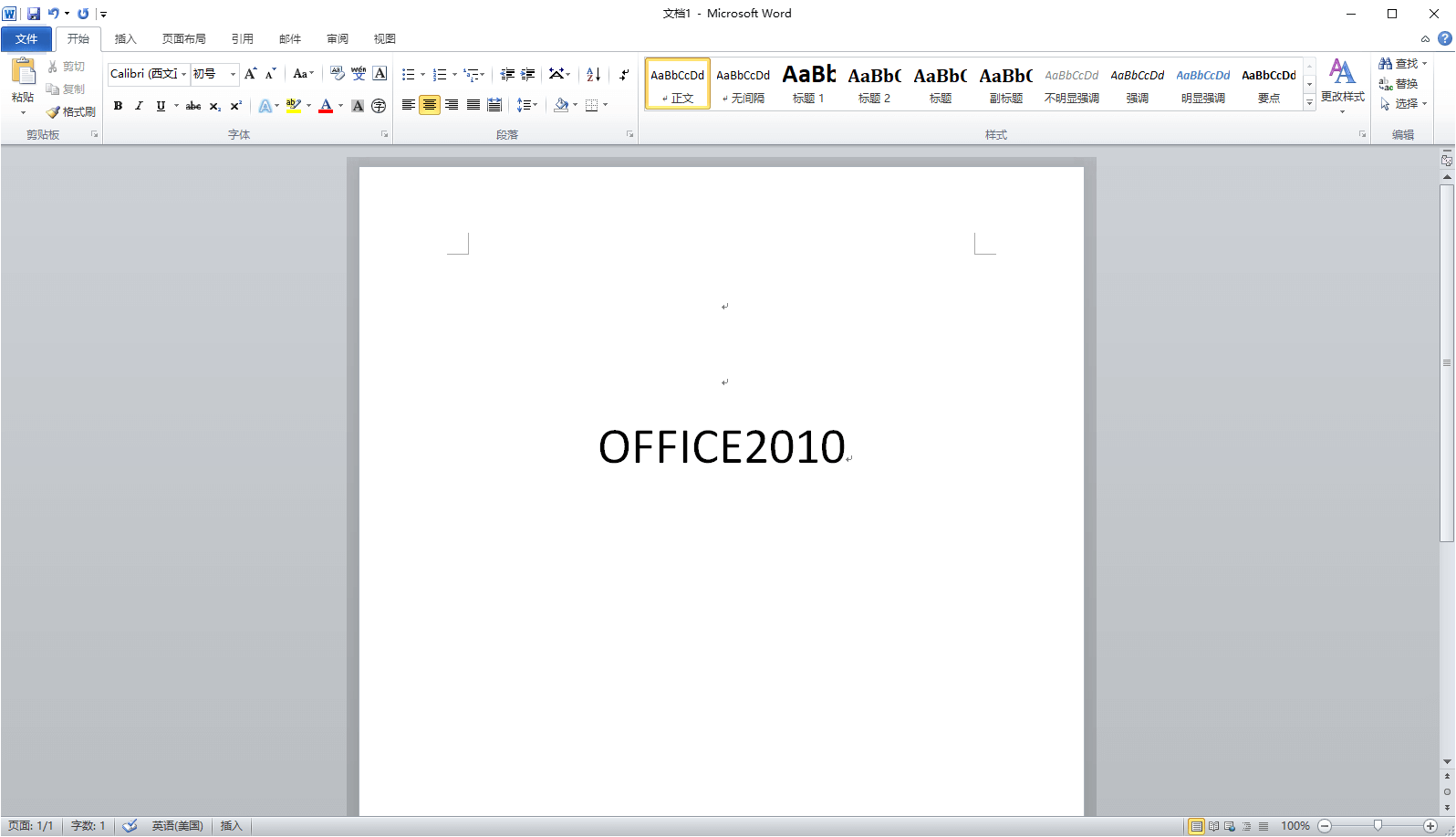1456x837 pixels.
Task: Click the bullets list icon
Action: (x=409, y=75)
